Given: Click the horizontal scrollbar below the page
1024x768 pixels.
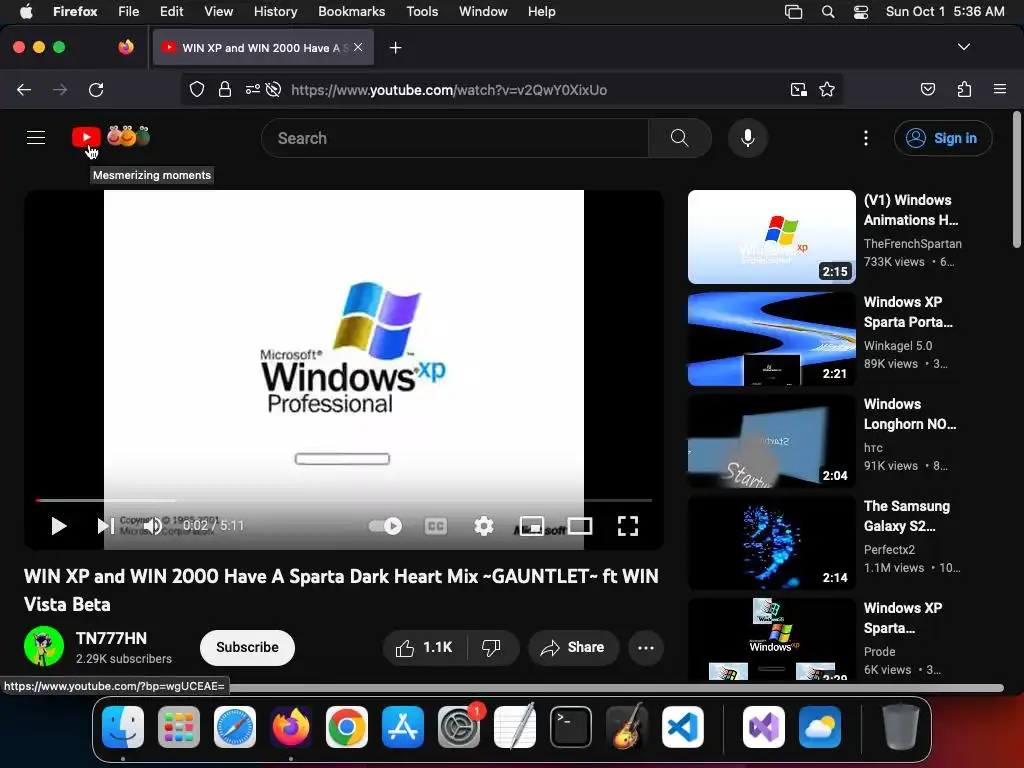Looking at the screenshot, I should [x=614, y=688].
